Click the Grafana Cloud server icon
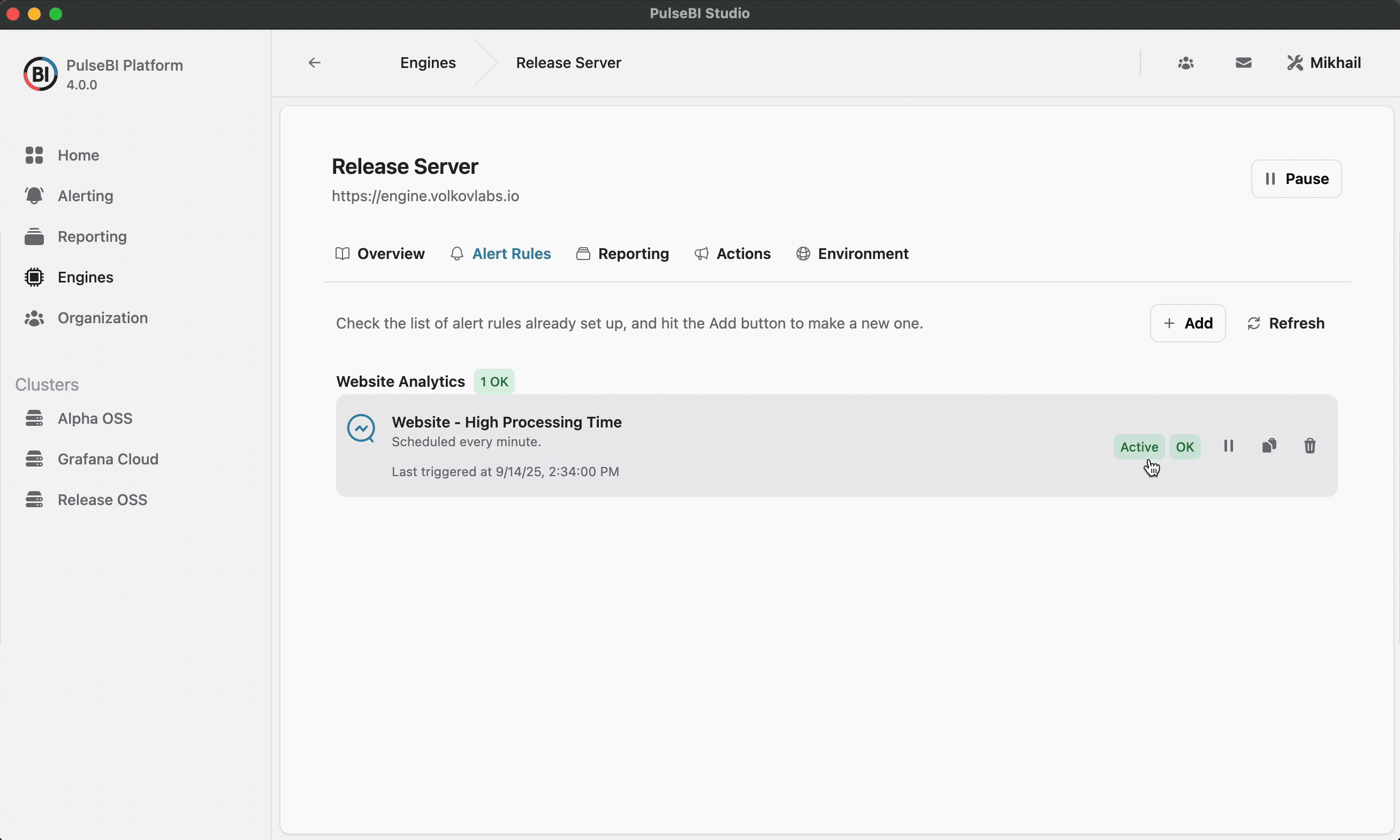 pos(34,459)
